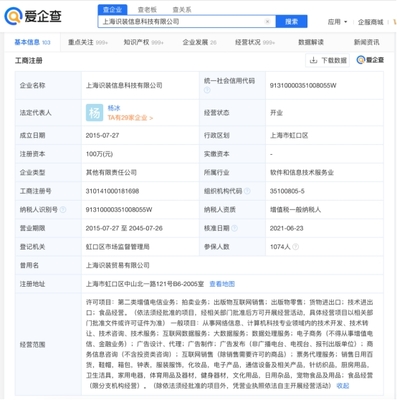Select the credit code 91310000351008055W value
The height and width of the screenshot is (400, 397).
click(303, 85)
